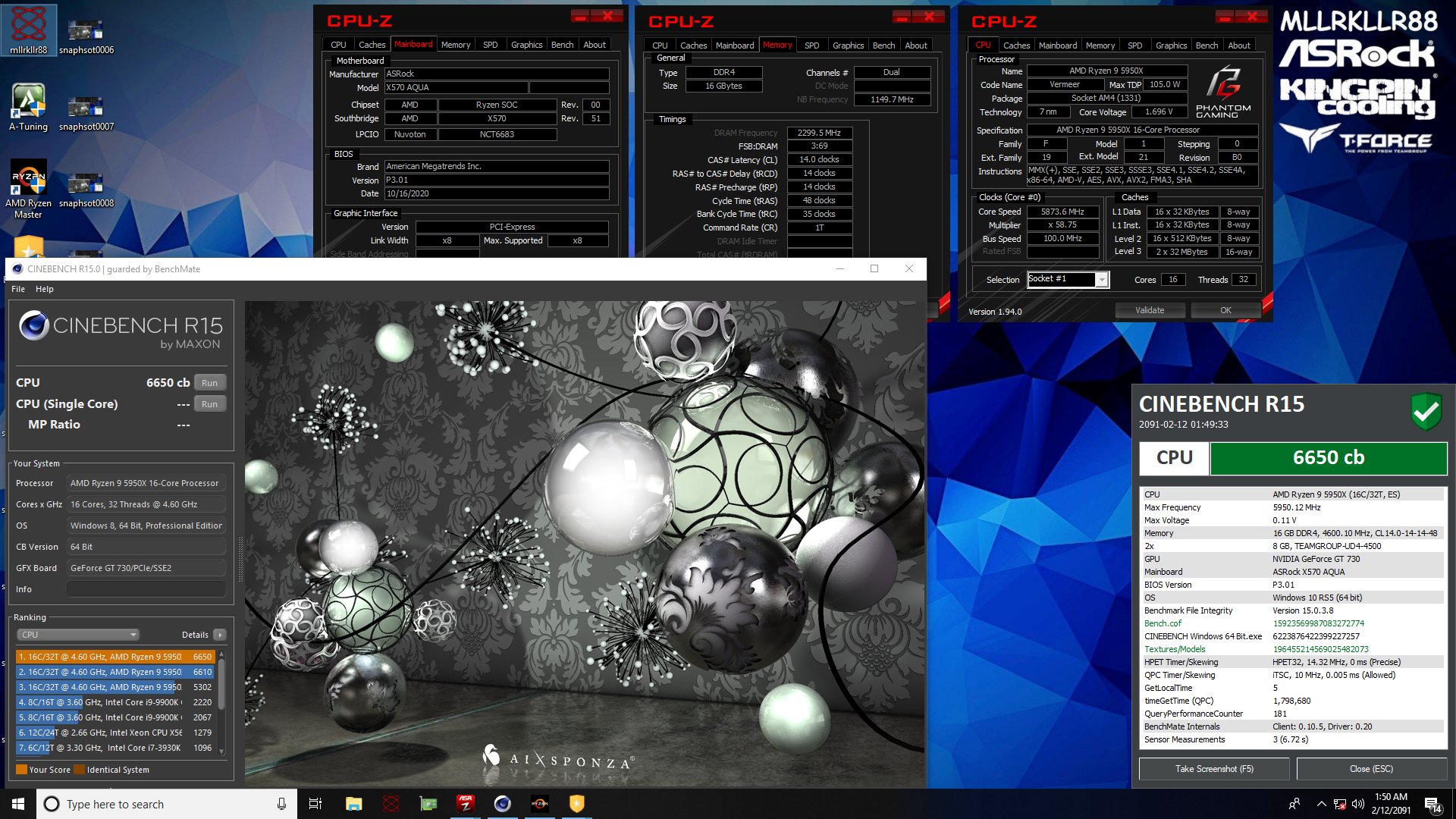Click the BenchMate shield icon in the taskbar
This screenshot has height=819, width=1456.
(x=577, y=804)
